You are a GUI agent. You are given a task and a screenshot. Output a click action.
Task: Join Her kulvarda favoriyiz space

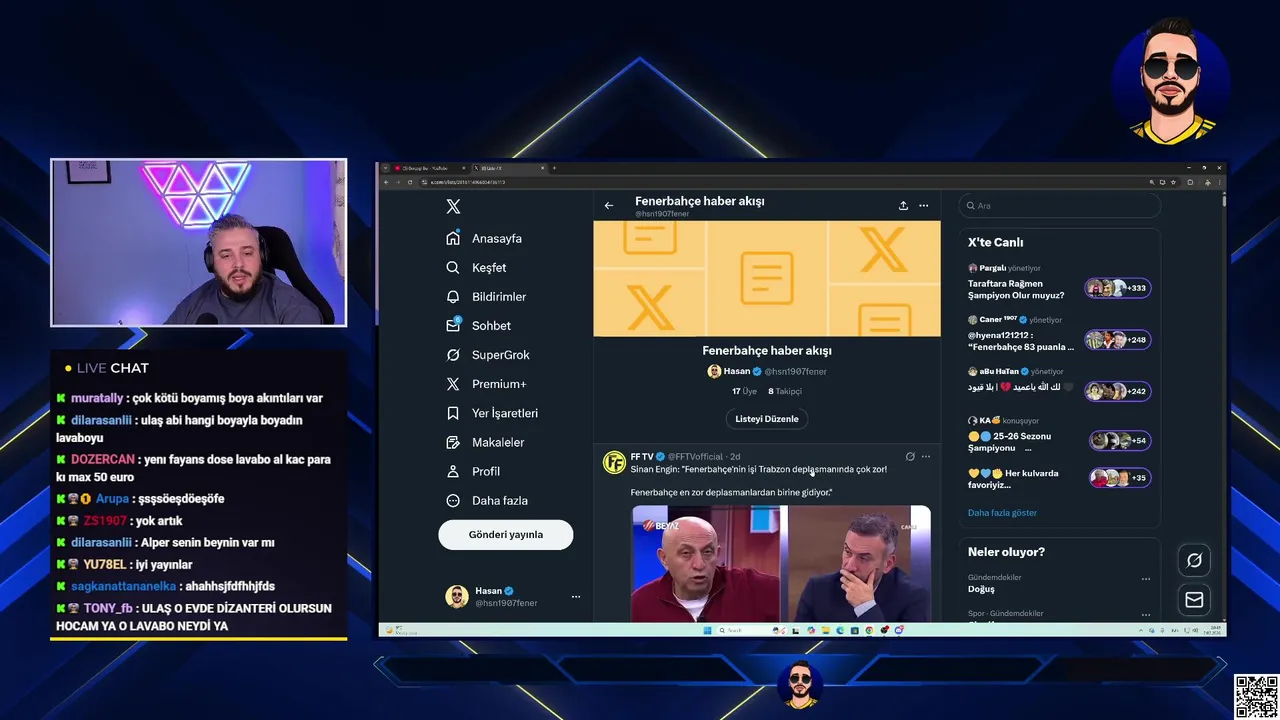(1012, 479)
